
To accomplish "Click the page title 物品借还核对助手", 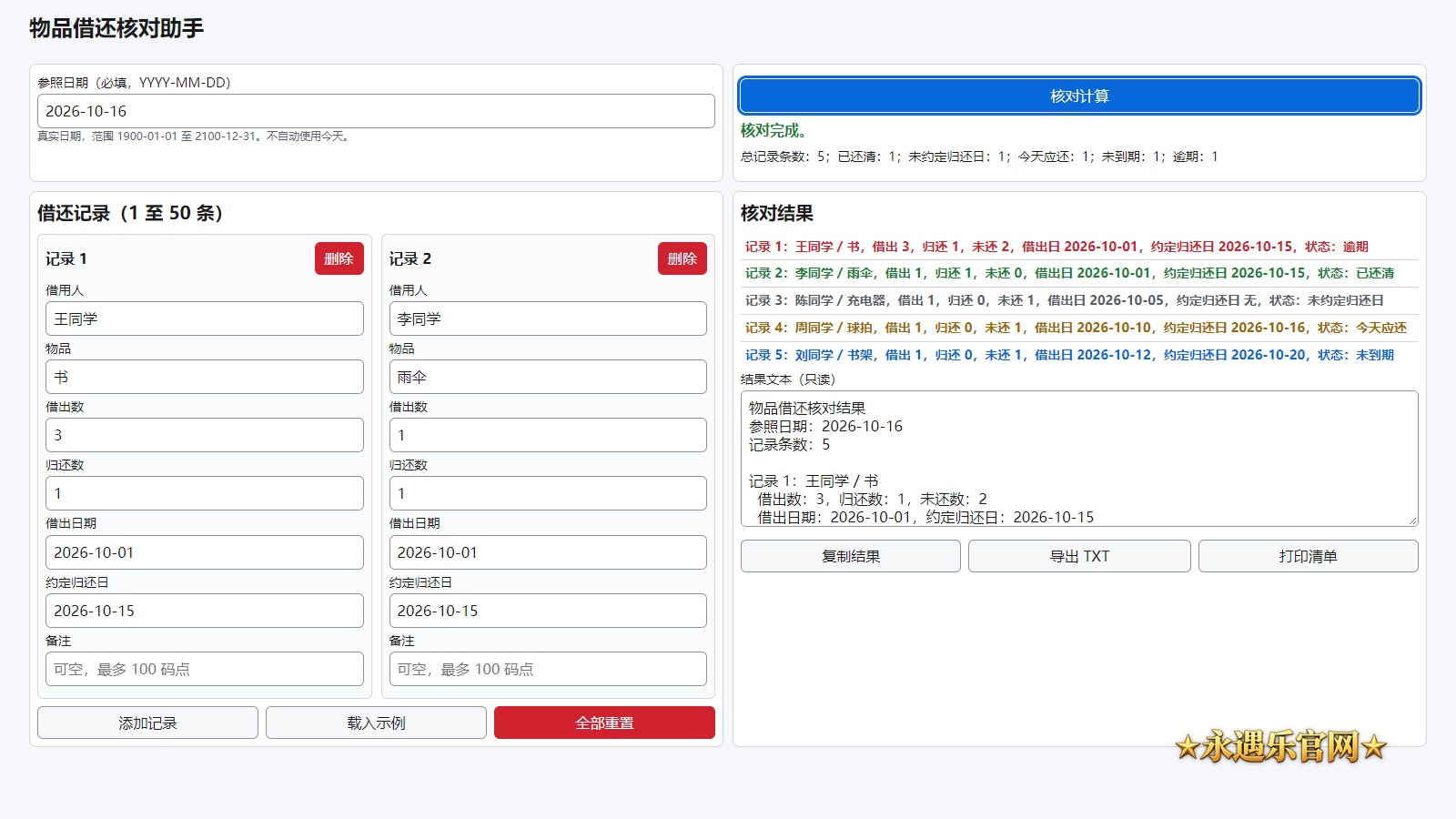I will [x=116, y=28].
